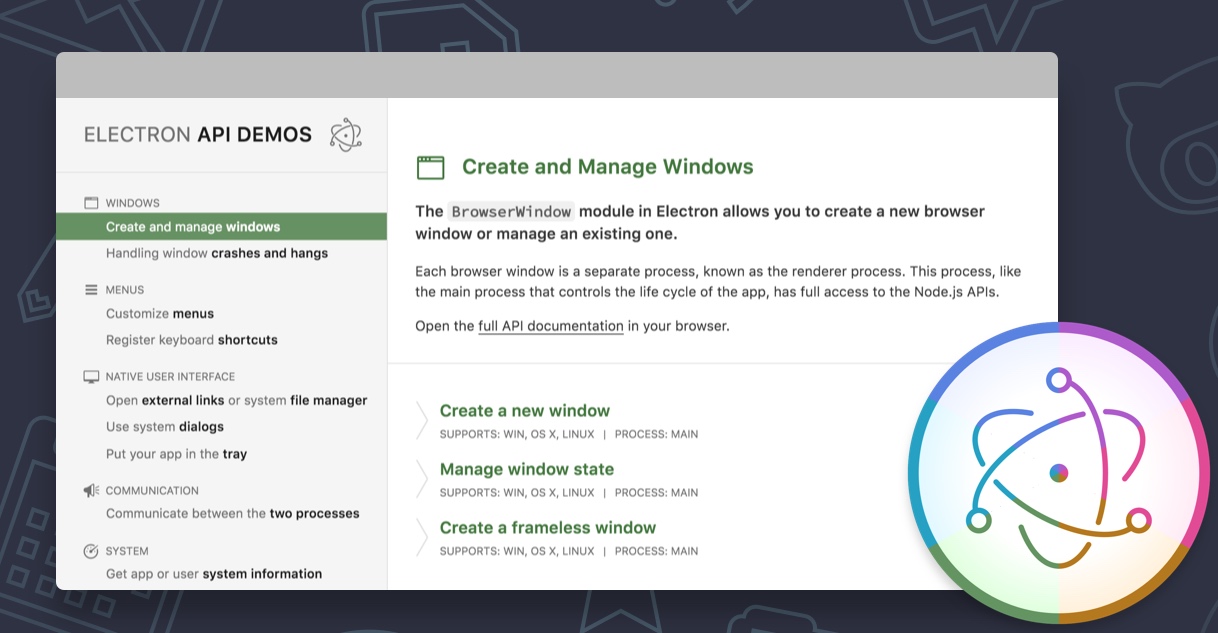Click the Native User Interface monitor icon
This screenshot has height=633, width=1218.
pyautogui.click(x=91, y=377)
